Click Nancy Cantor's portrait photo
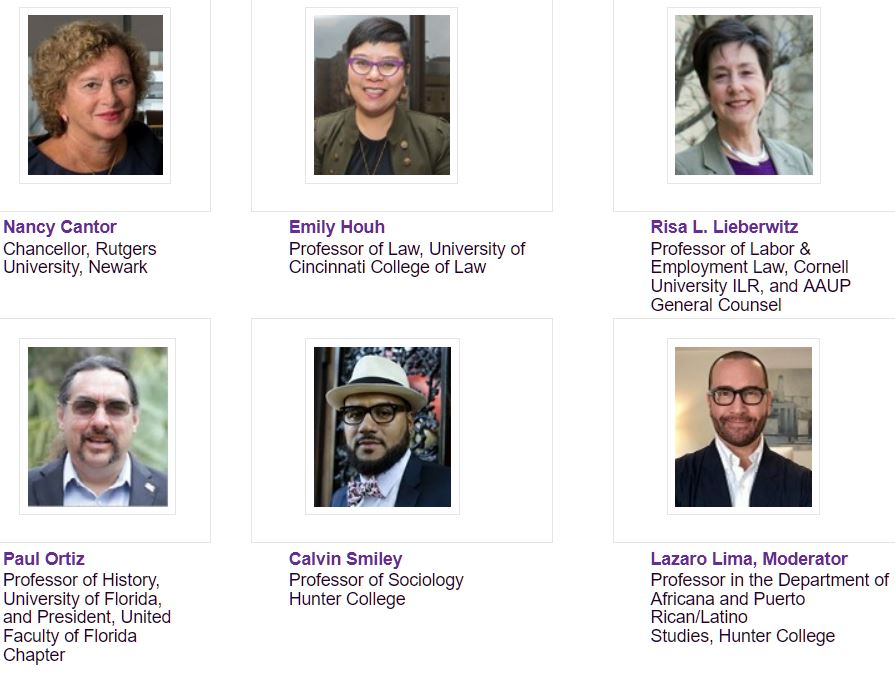The width and height of the screenshot is (895, 680). pyautogui.click(x=95, y=95)
